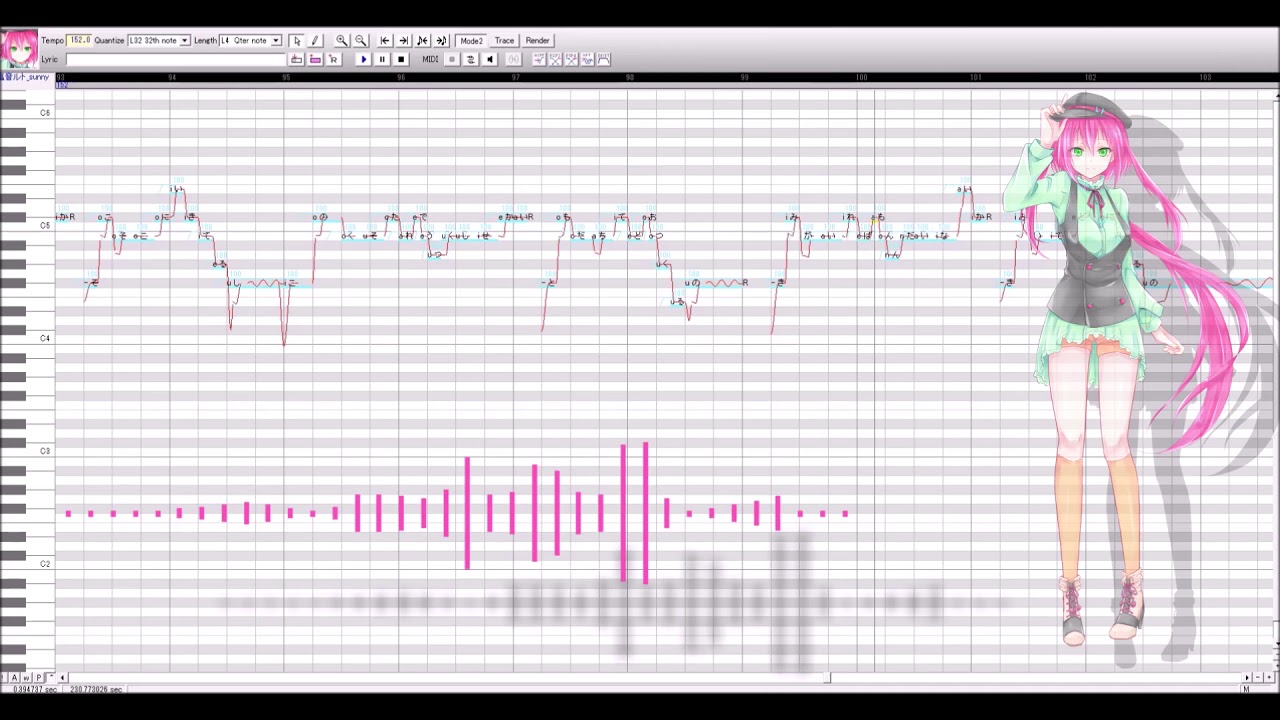Select the arrow pointer tool
The width and height of the screenshot is (1280, 720).
pos(296,41)
